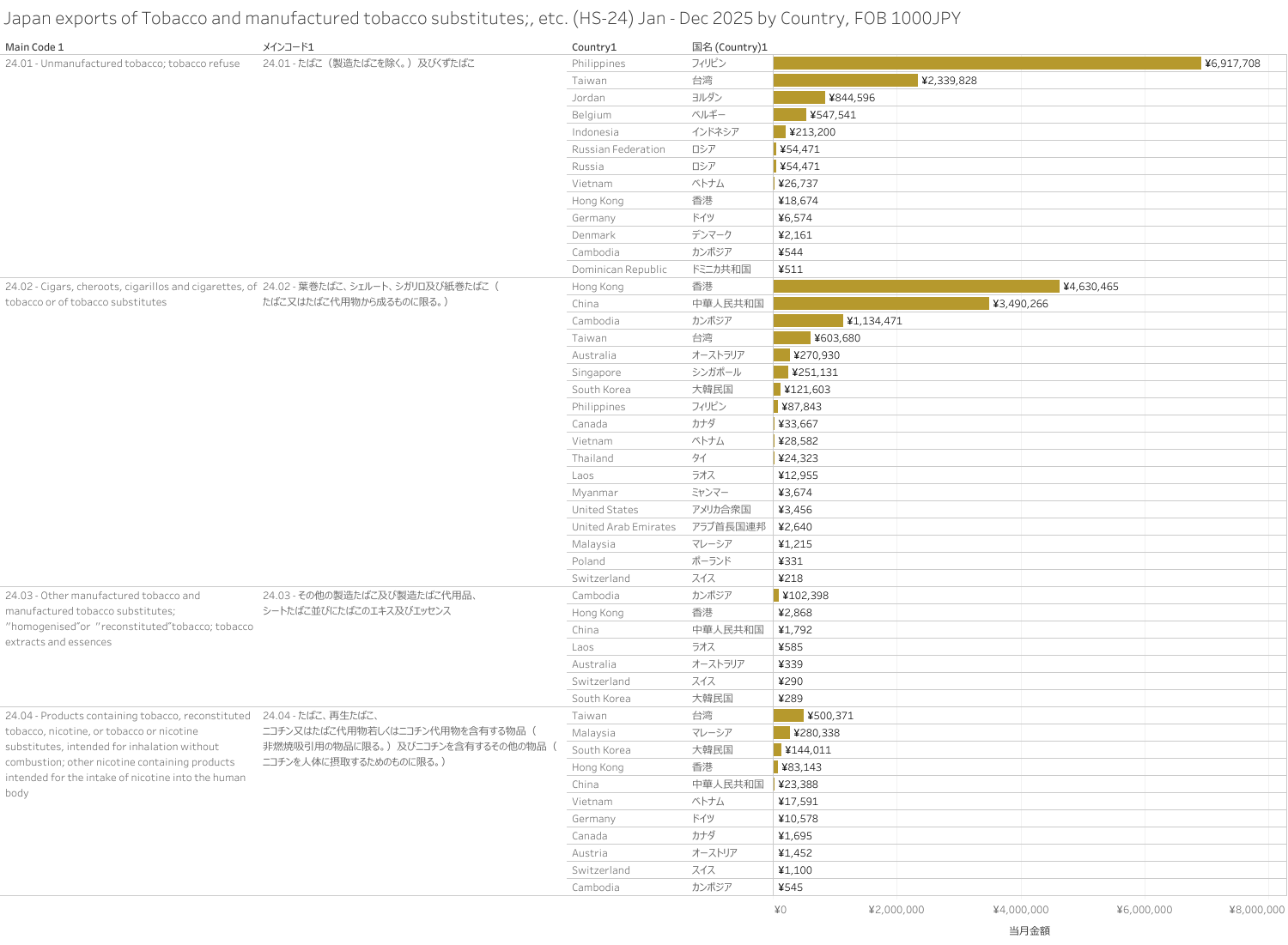The width and height of the screenshot is (1288, 945).
Task: Click the Dominican Republic country label
Action: [619, 270]
